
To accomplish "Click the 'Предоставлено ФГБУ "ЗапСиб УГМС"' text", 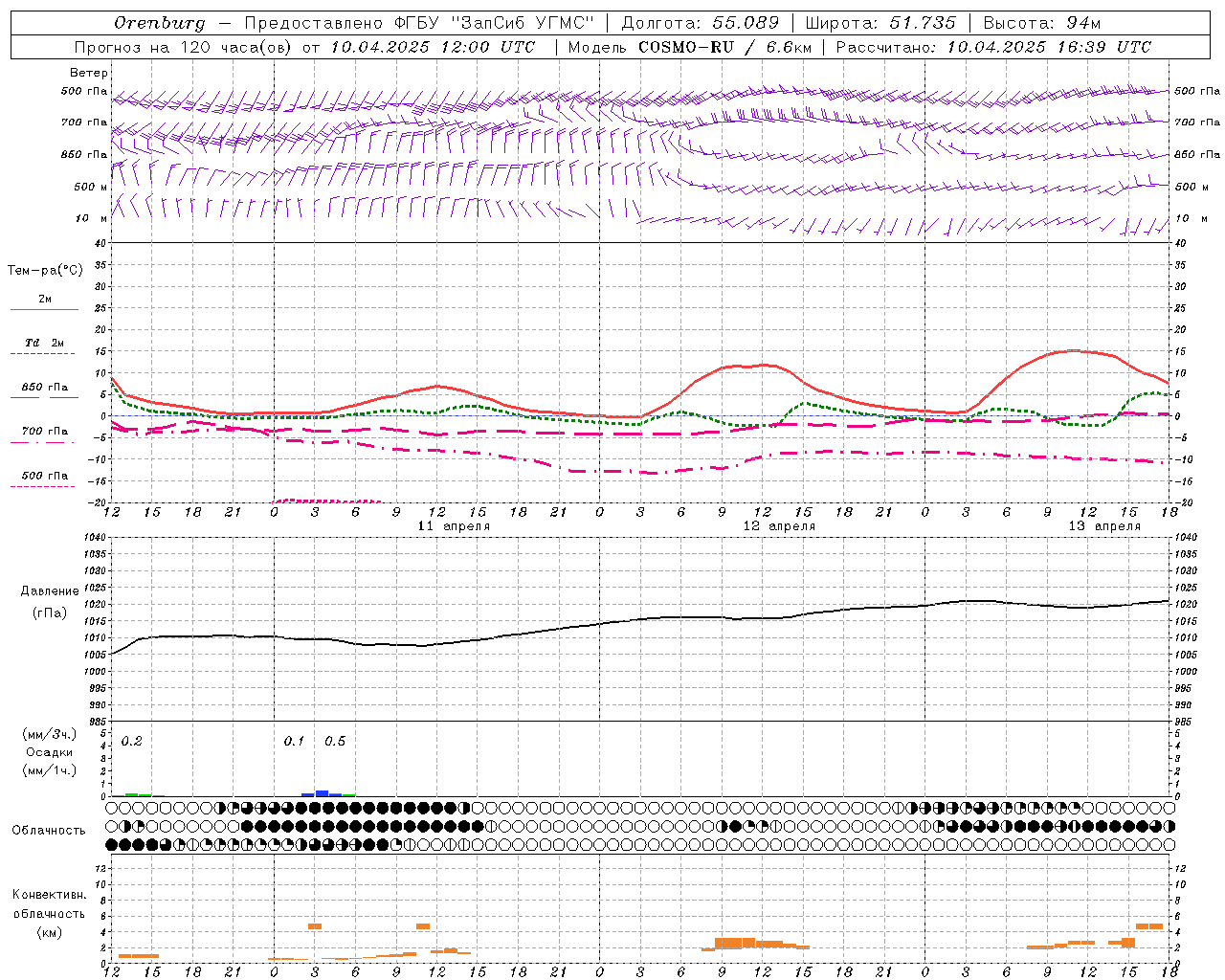I will point(419,23).
